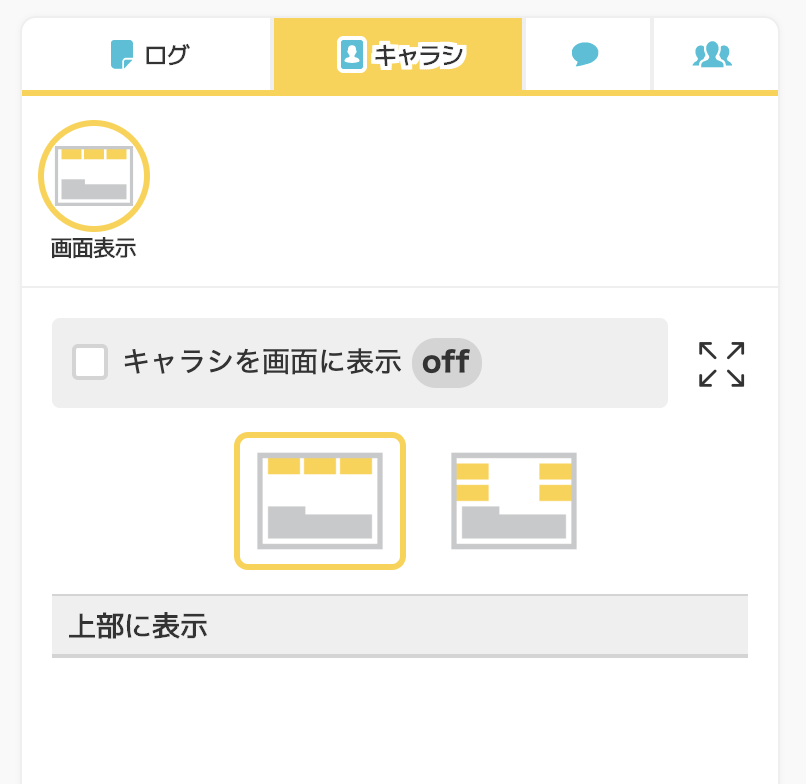Click the 画面表示 caption under the circle
Image resolution: width=806 pixels, height=784 pixels.
pos(93,249)
